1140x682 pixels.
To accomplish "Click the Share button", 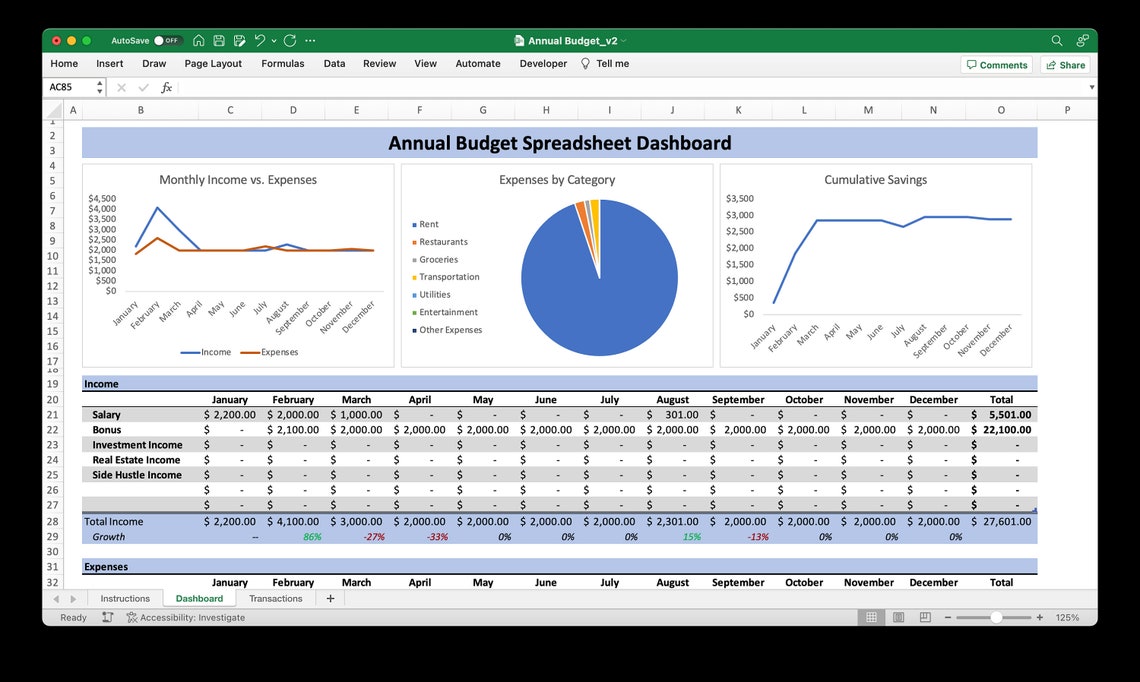I will coord(1065,64).
